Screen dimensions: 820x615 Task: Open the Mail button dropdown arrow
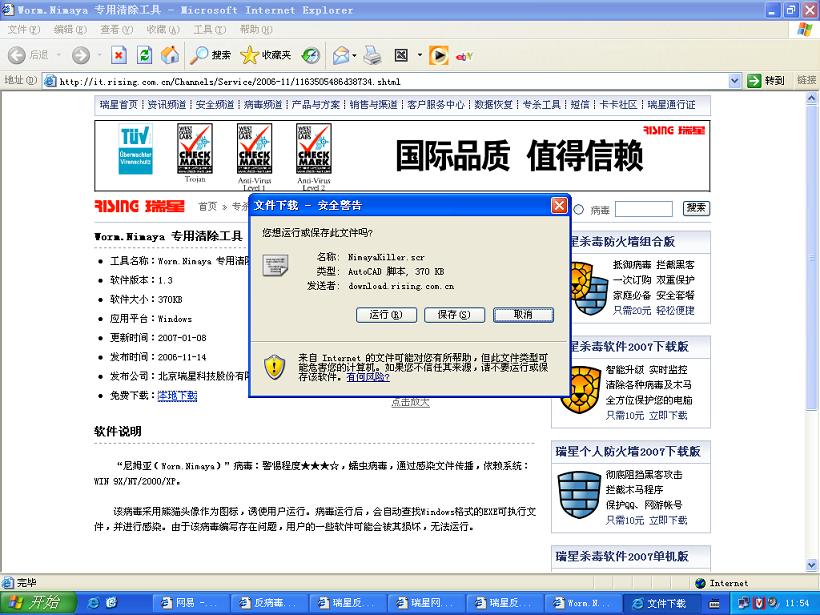pos(355,55)
